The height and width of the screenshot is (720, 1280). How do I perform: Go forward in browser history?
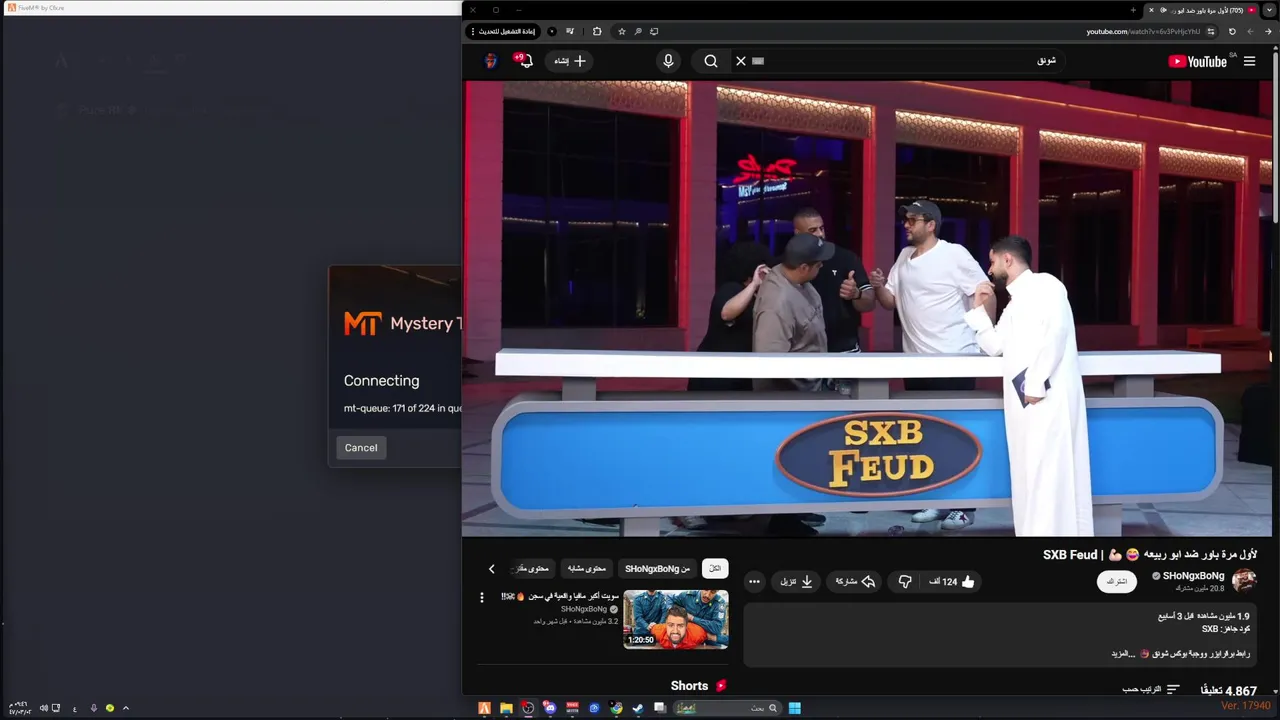(x=1250, y=31)
